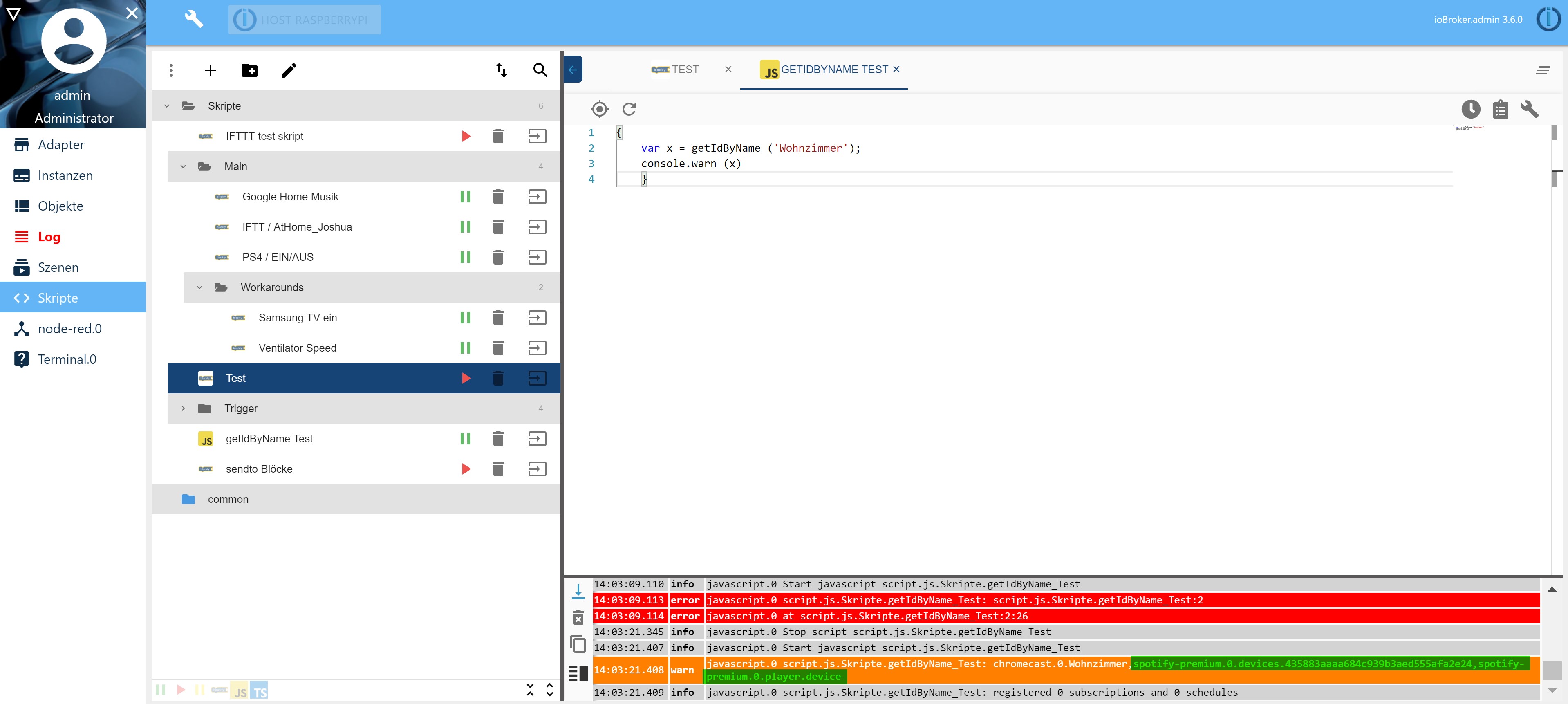1568x704 pixels.
Task: Select the common folder in script tree
Action: click(228, 499)
